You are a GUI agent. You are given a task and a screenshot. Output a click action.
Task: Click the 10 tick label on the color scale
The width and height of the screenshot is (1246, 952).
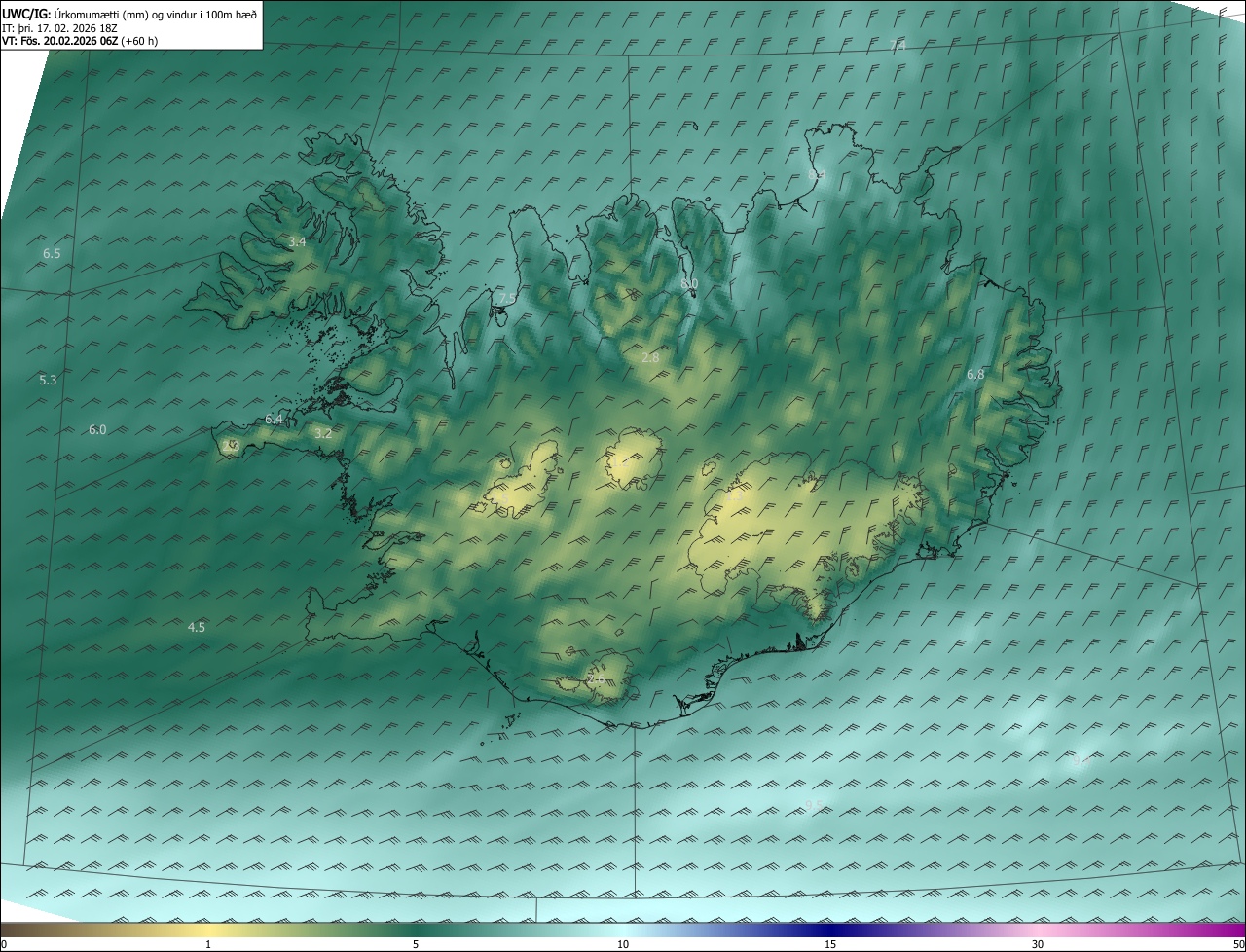click(623, 944)
